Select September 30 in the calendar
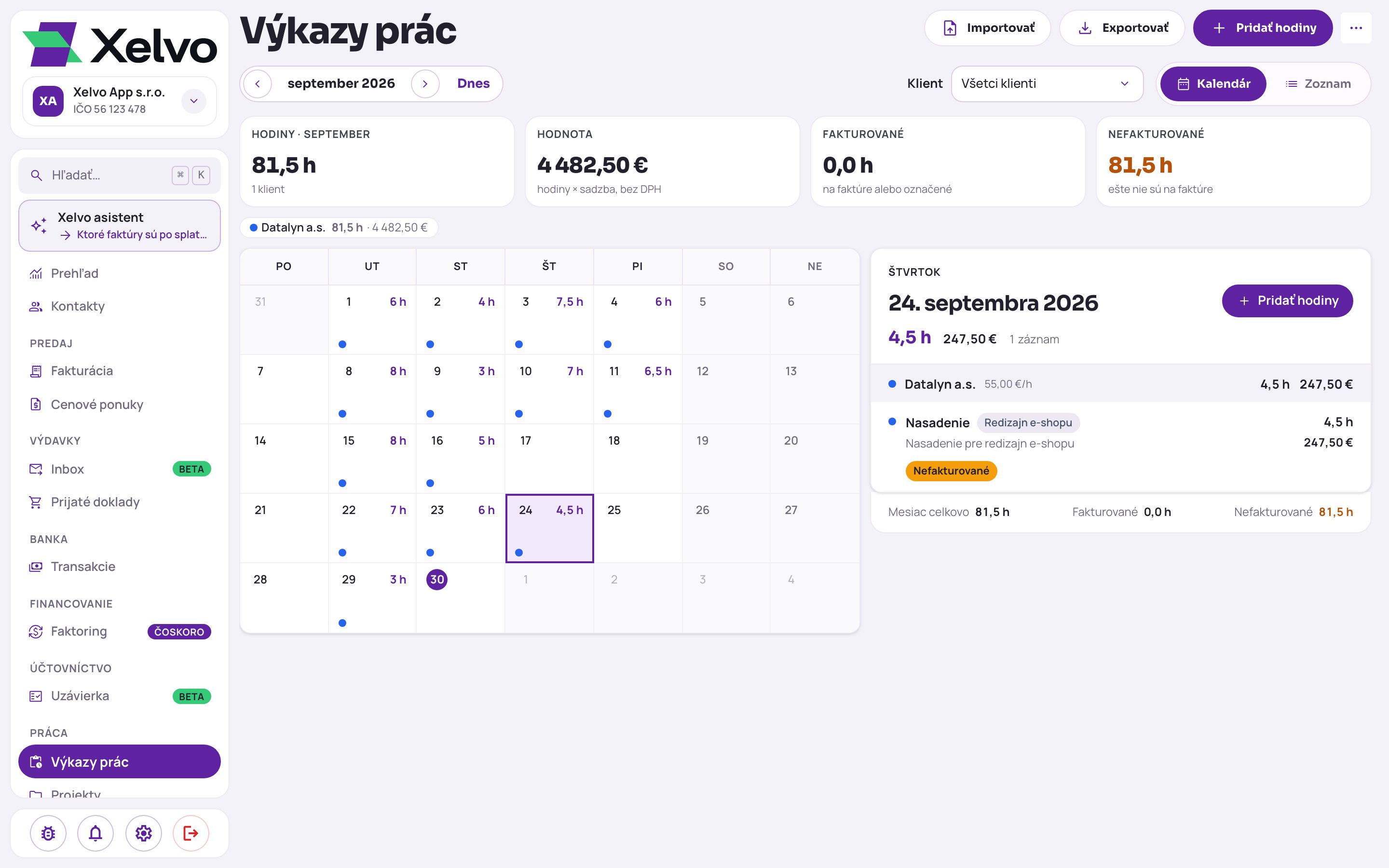Image resolution: width=1389 pixels, height=868 pixels. 460,598
